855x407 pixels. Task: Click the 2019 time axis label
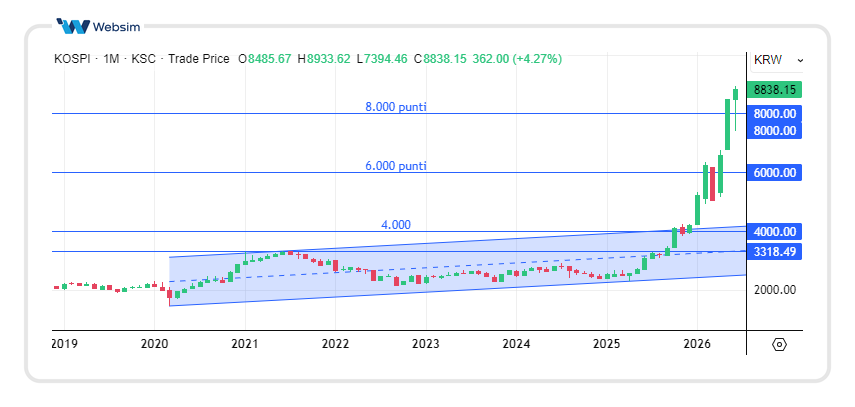coord(64,344)
